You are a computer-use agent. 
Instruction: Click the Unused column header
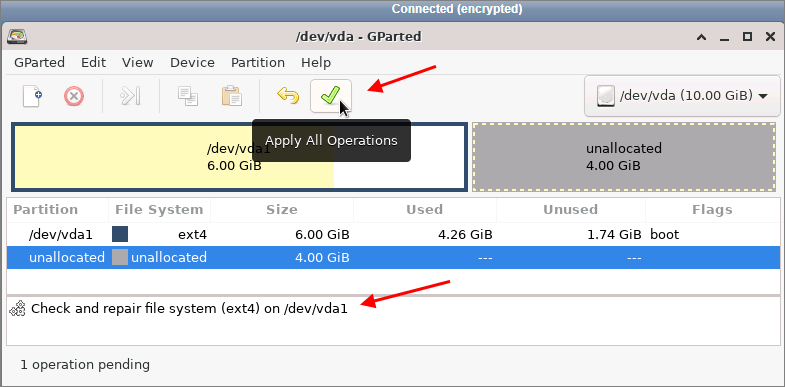pos(571,210)
